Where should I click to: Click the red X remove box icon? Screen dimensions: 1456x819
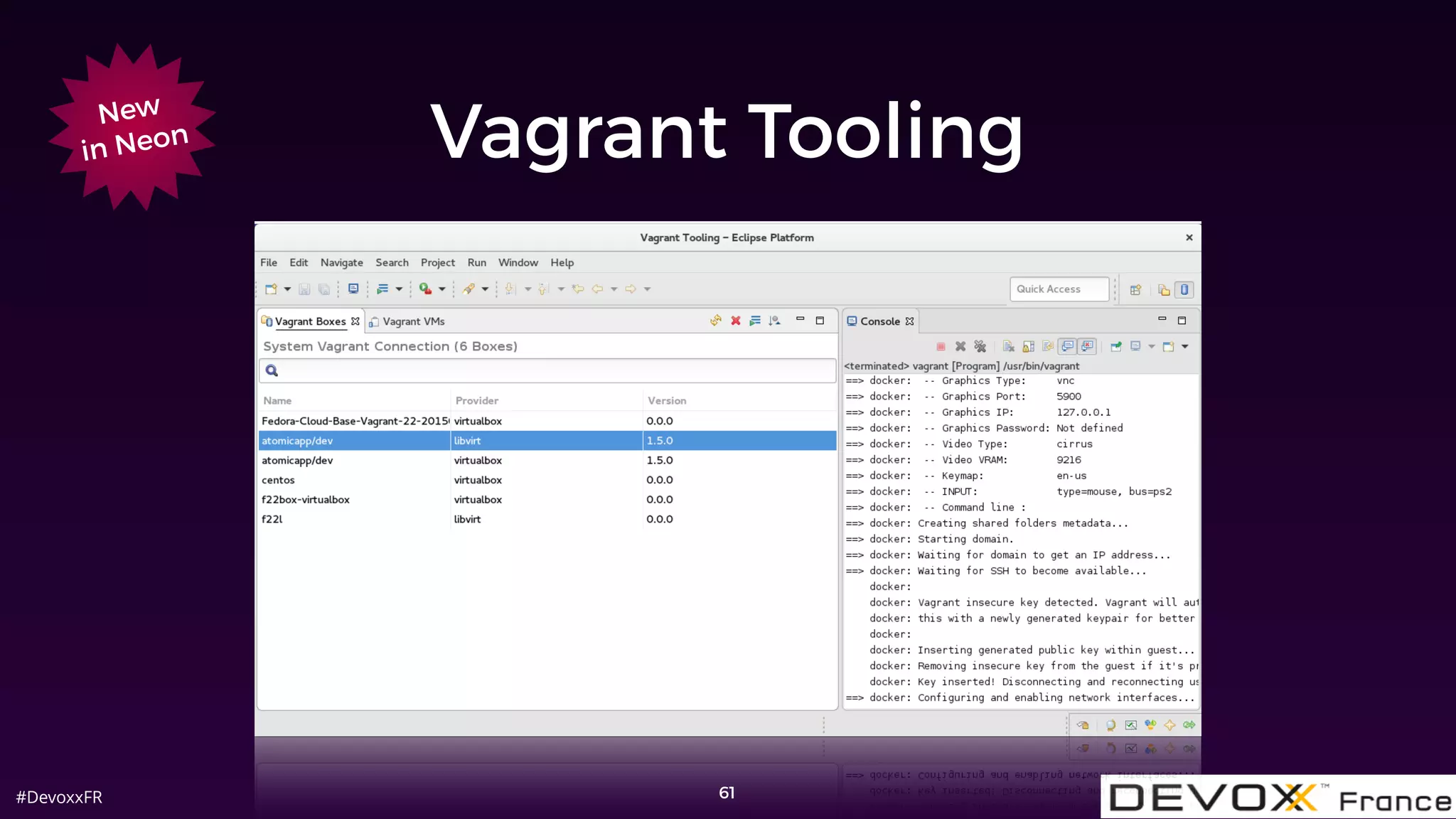(736, 321)
